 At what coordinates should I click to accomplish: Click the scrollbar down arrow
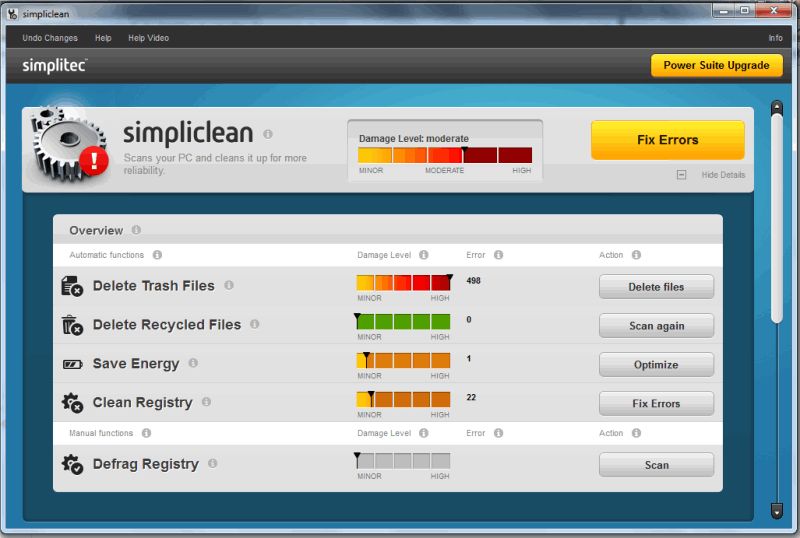coord(777,510)
